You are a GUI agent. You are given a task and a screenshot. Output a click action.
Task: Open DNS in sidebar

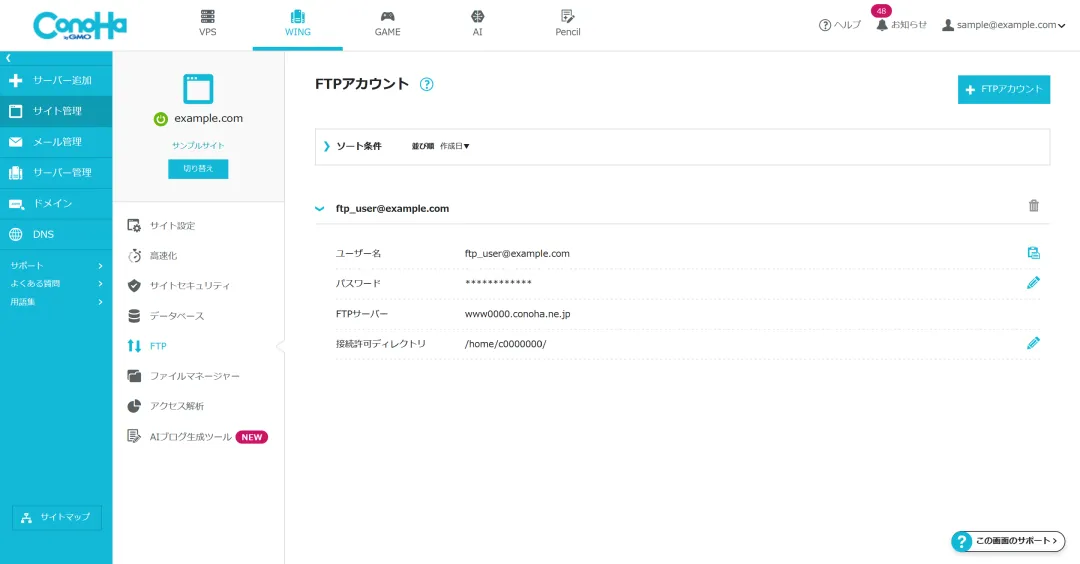[56, 234]
